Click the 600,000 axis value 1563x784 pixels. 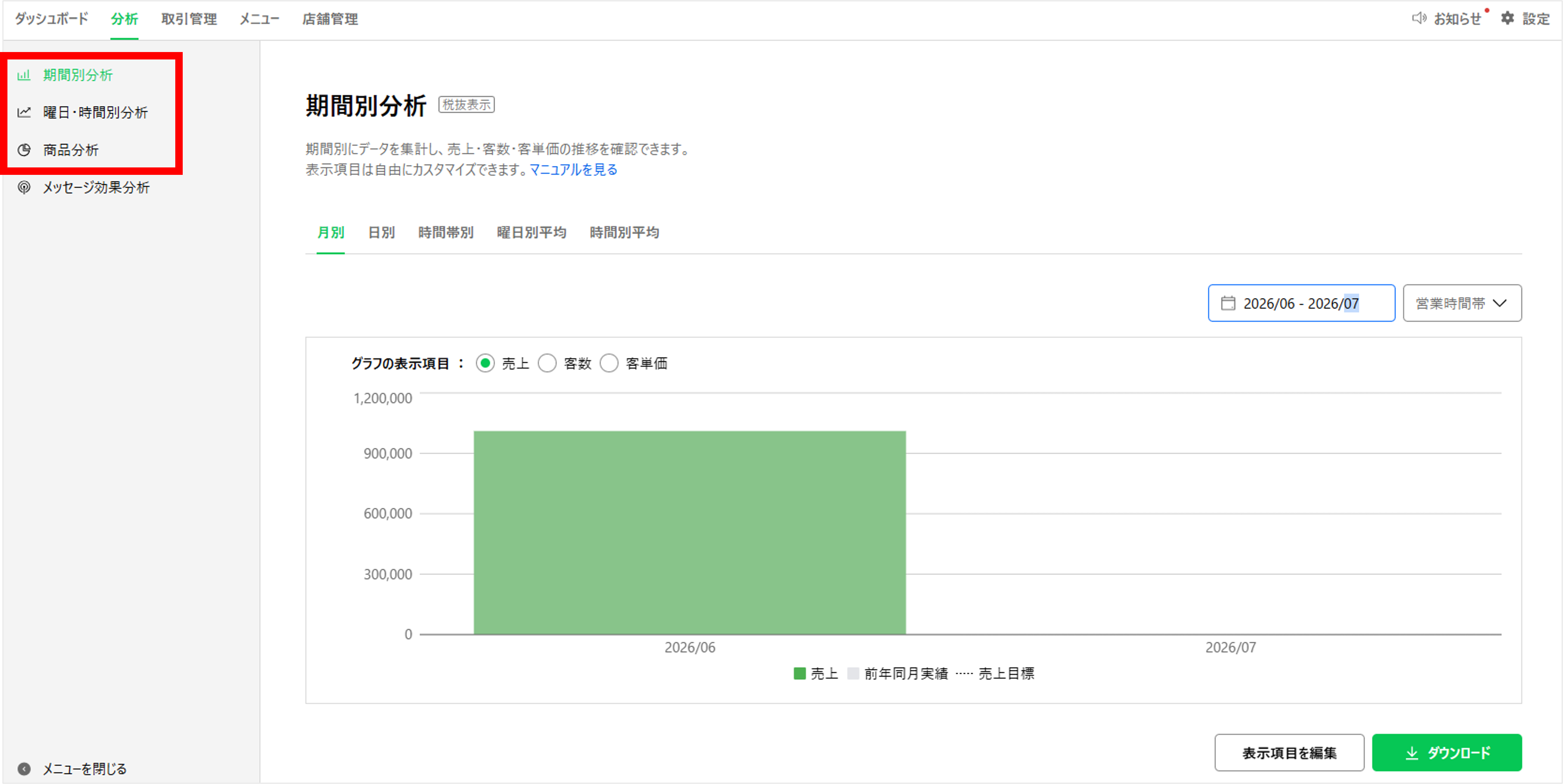point(387,513)
